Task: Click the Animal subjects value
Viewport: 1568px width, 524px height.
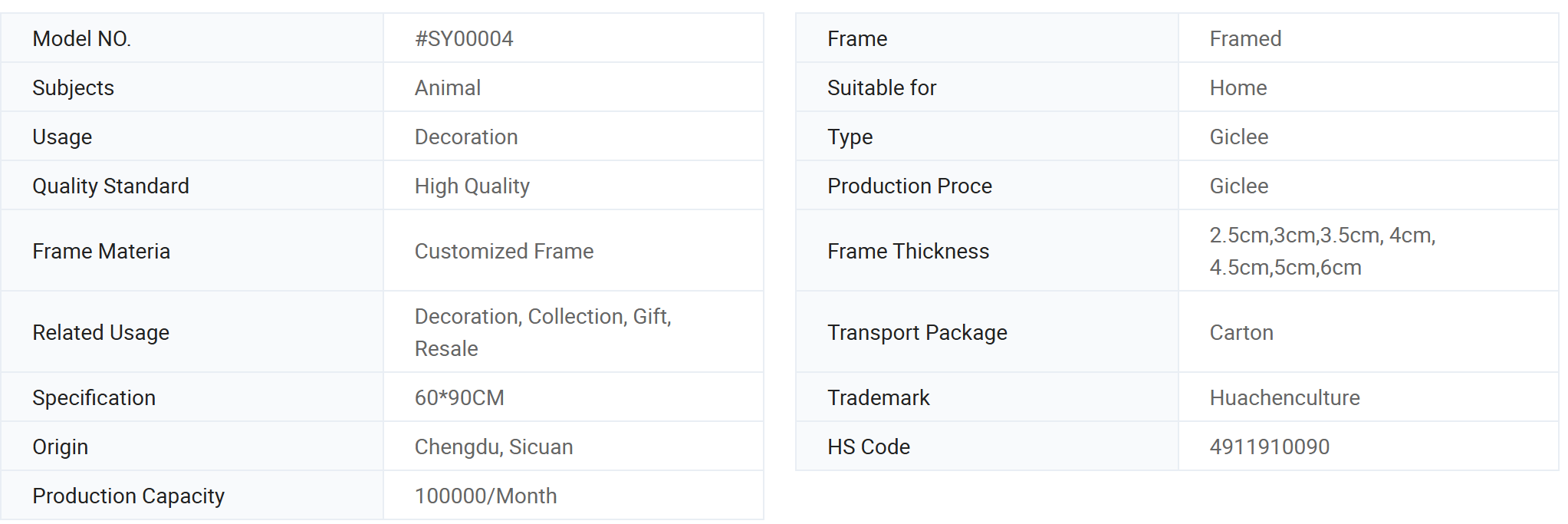Action: click(x=448, y=87)
